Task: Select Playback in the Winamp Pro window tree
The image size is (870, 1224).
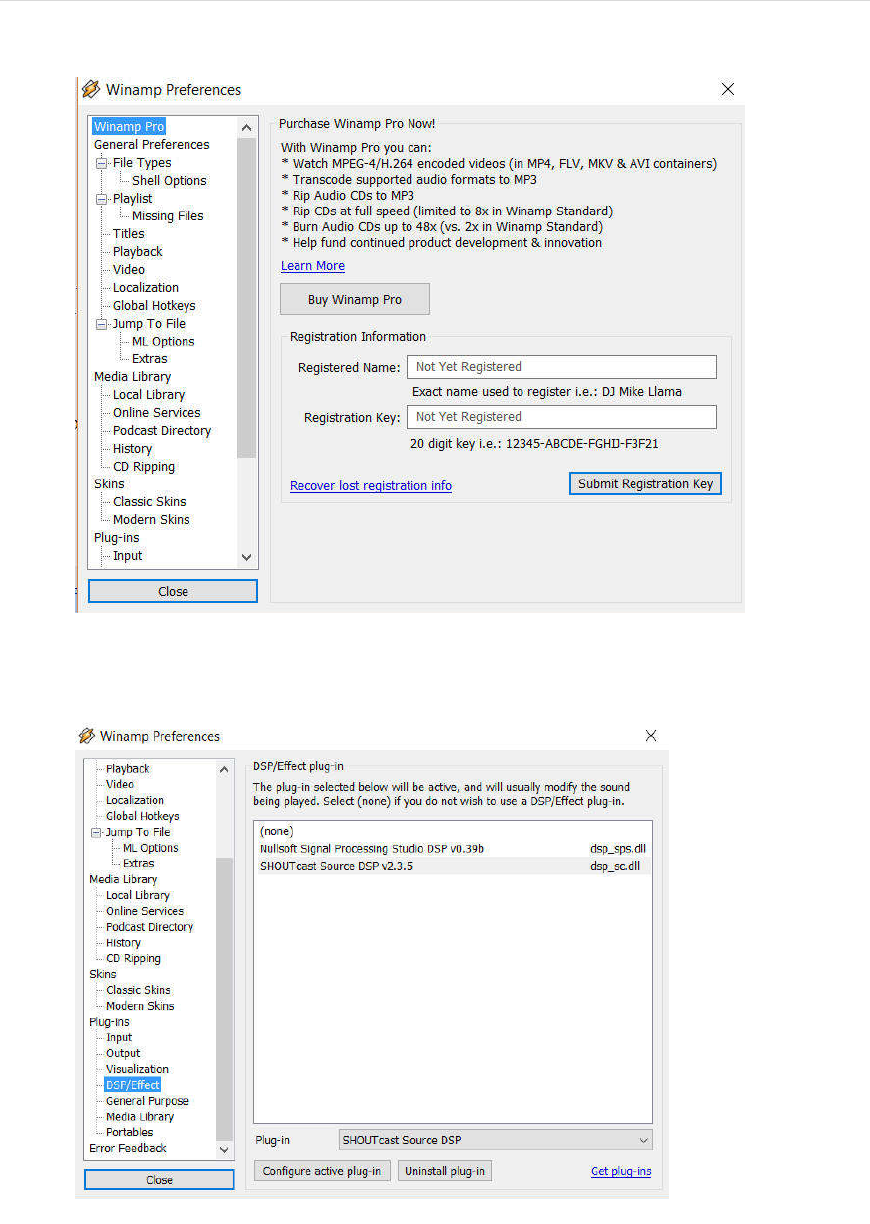Action: [137, 252]
